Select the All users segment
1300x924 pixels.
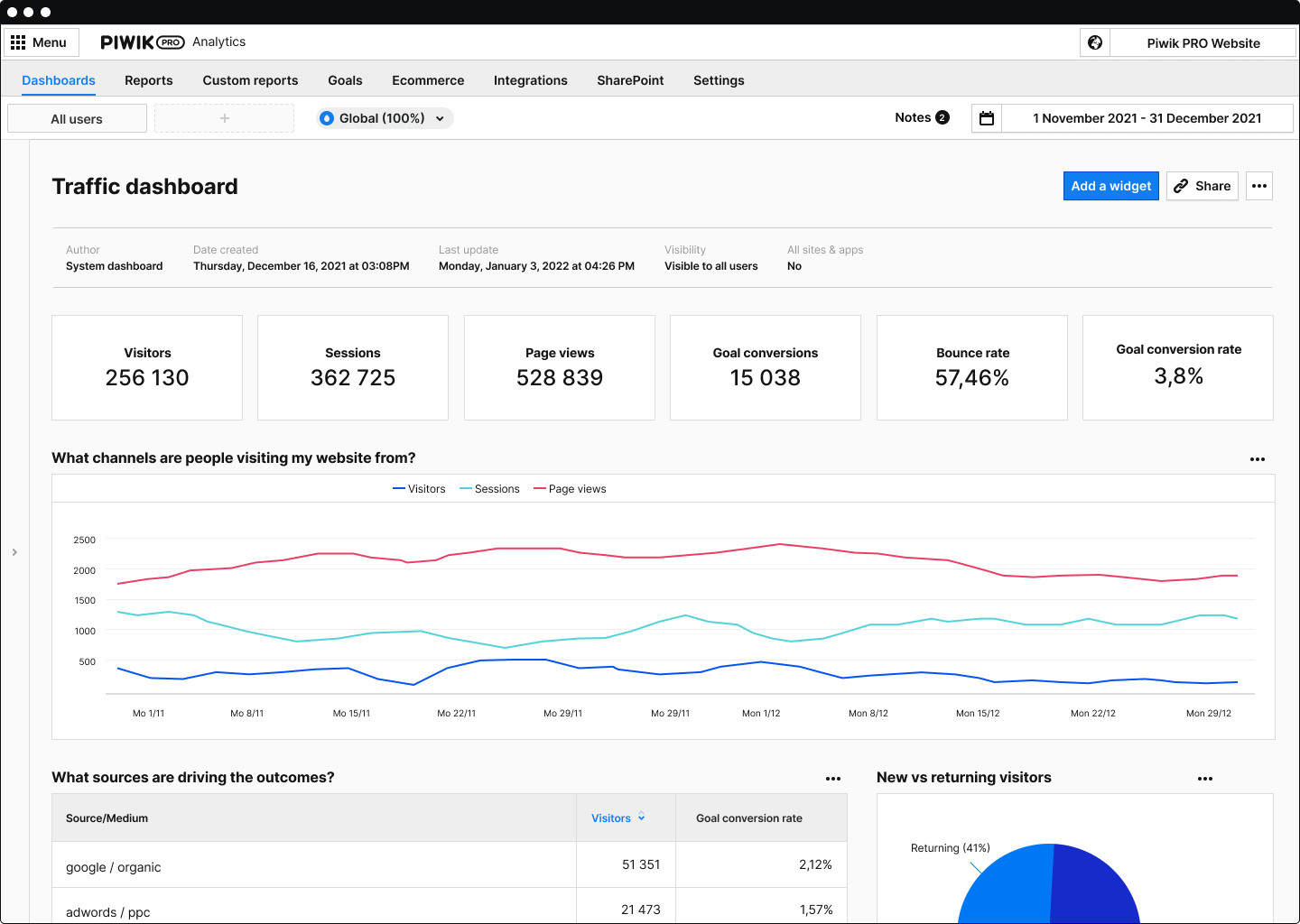click(77, 117)
